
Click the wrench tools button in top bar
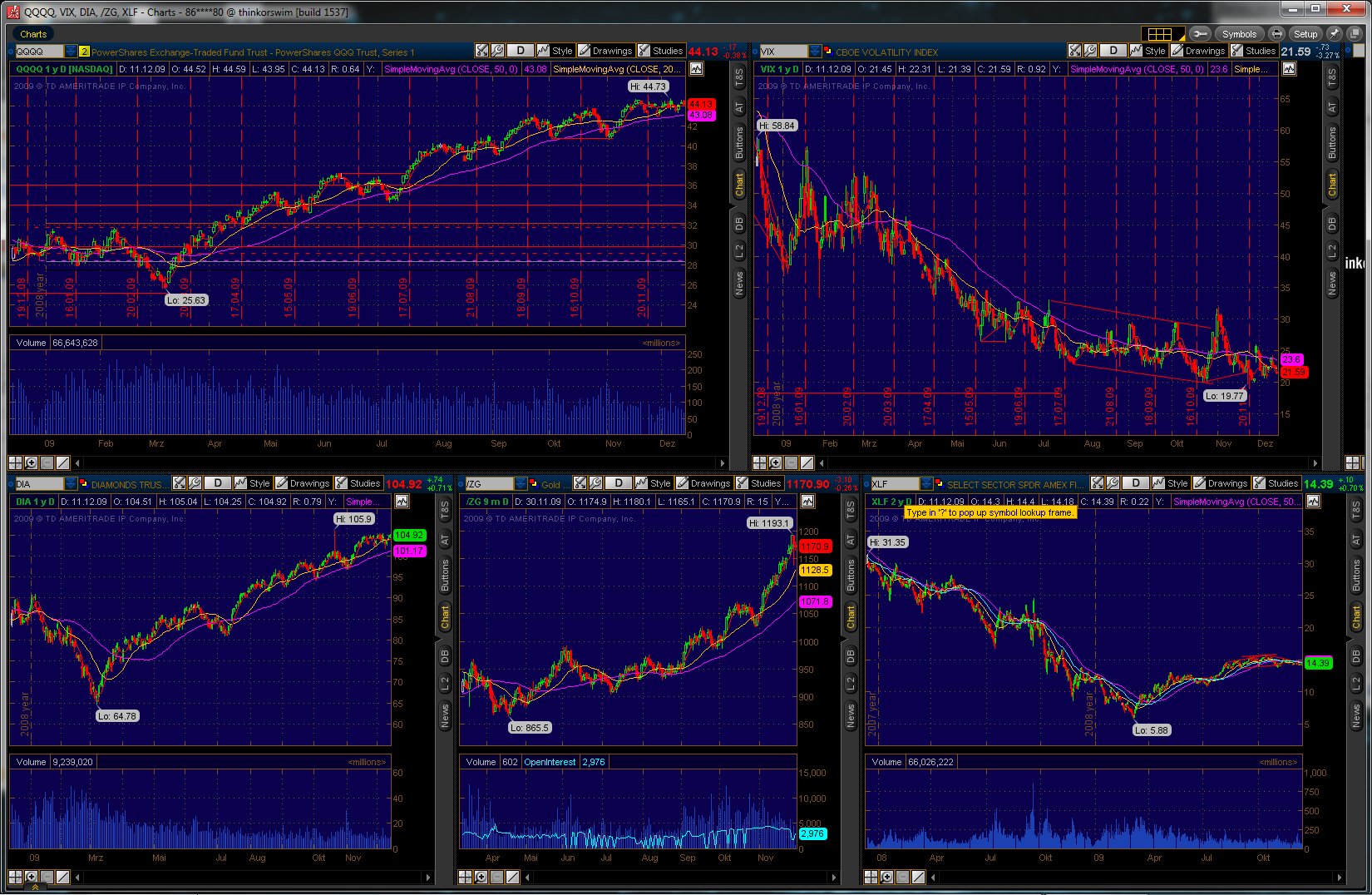(x=1199, y=34)
